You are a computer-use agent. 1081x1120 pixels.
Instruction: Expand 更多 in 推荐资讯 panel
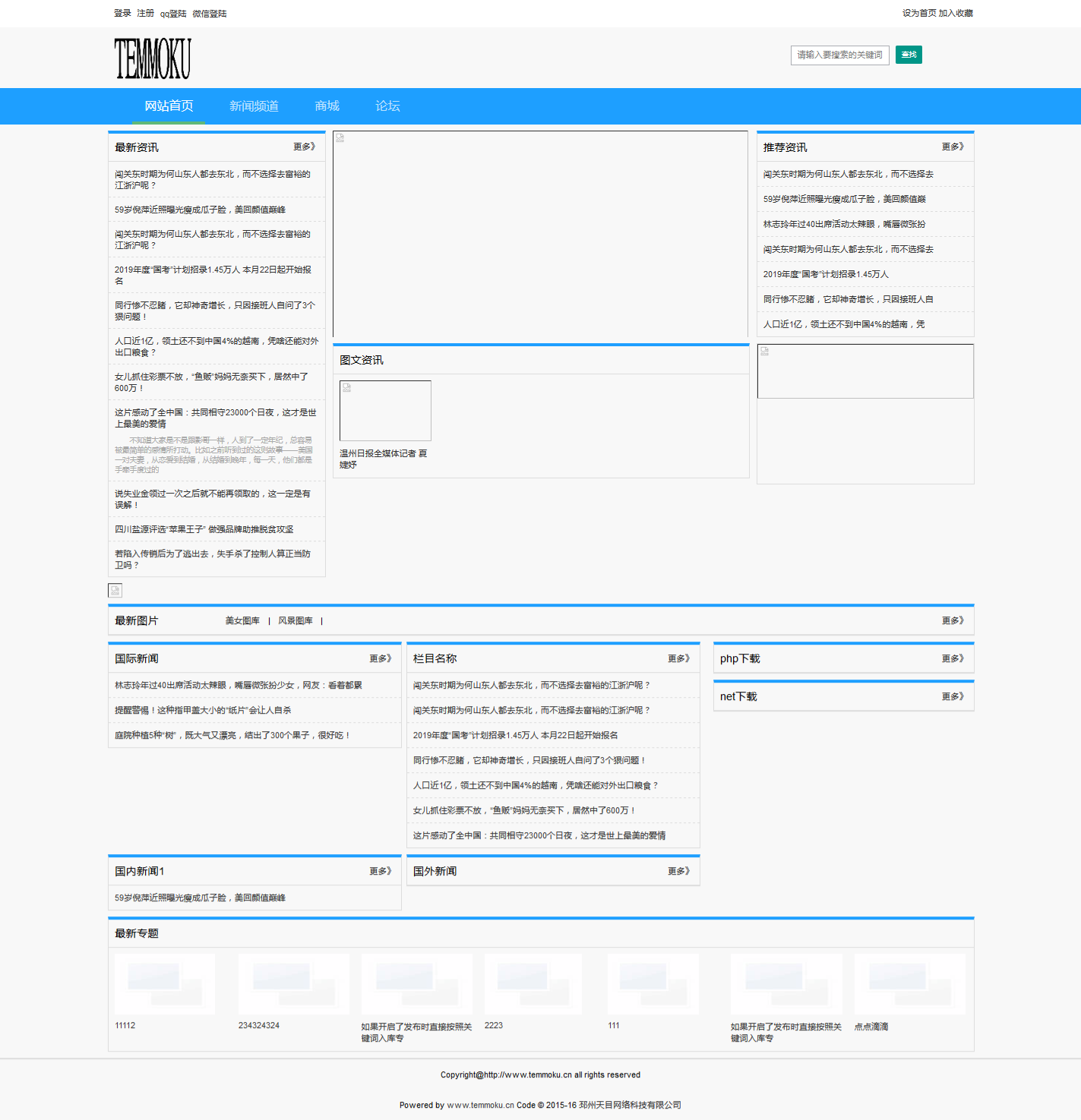952,147
